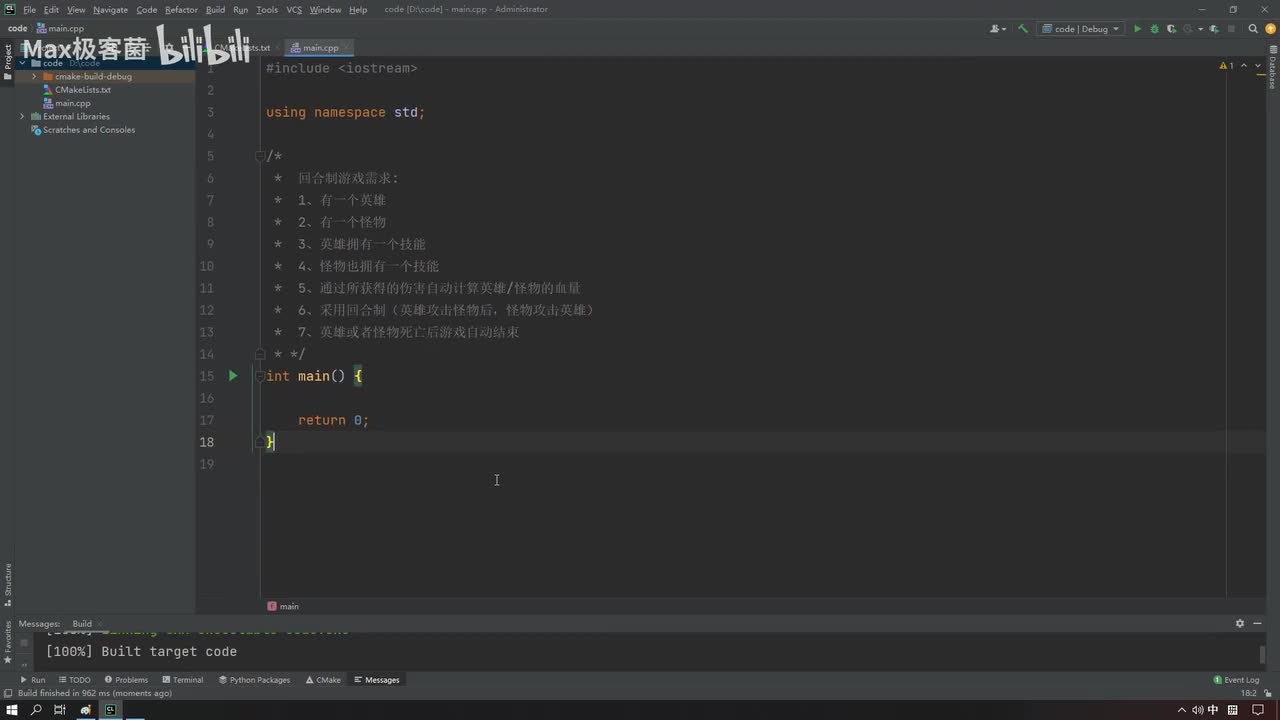Select main.cpp in project tree
This screenshot has width=1280, height=720.
[x=66, y=103]
